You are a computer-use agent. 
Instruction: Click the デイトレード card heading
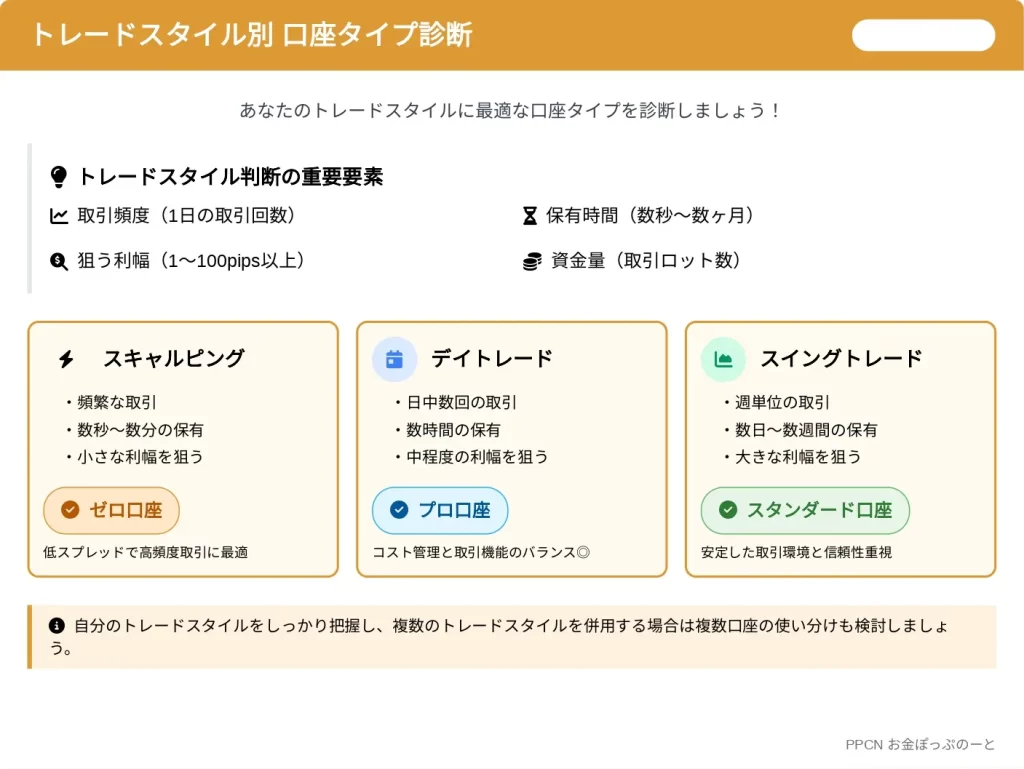pyautogui.click(x=492, y=358)
